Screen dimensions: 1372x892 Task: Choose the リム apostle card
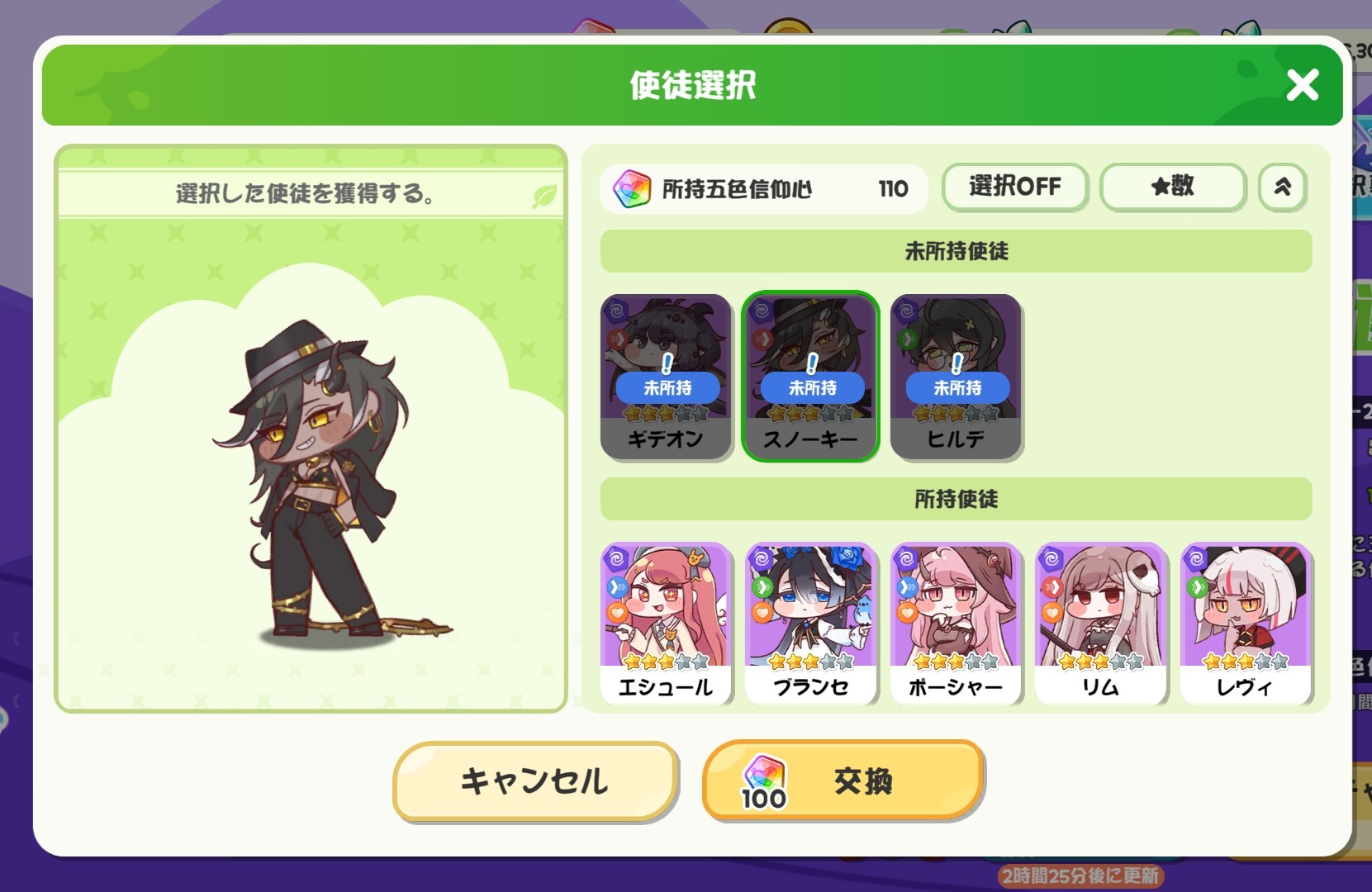[x=1100, y=624]
